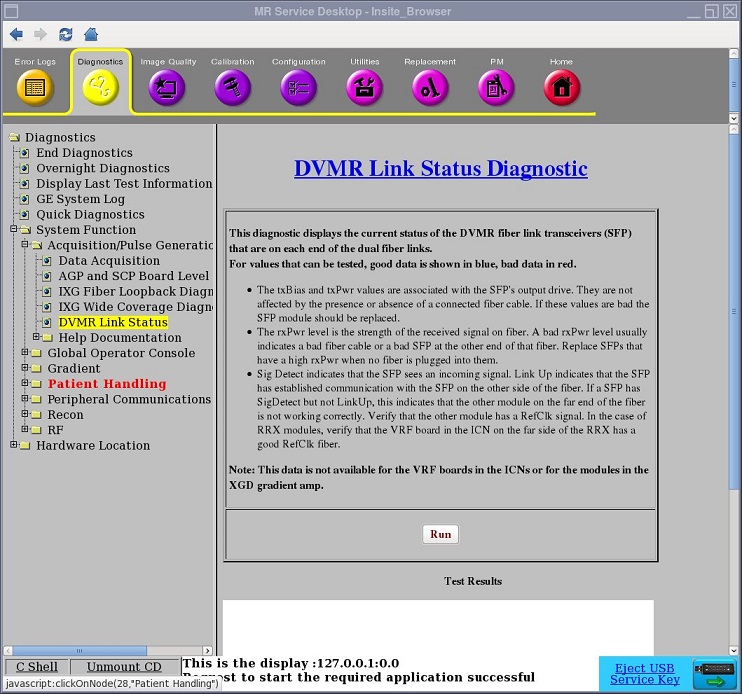Open the Configuration icon
Screen dimensions: 742x694
[x=298, y=86]
